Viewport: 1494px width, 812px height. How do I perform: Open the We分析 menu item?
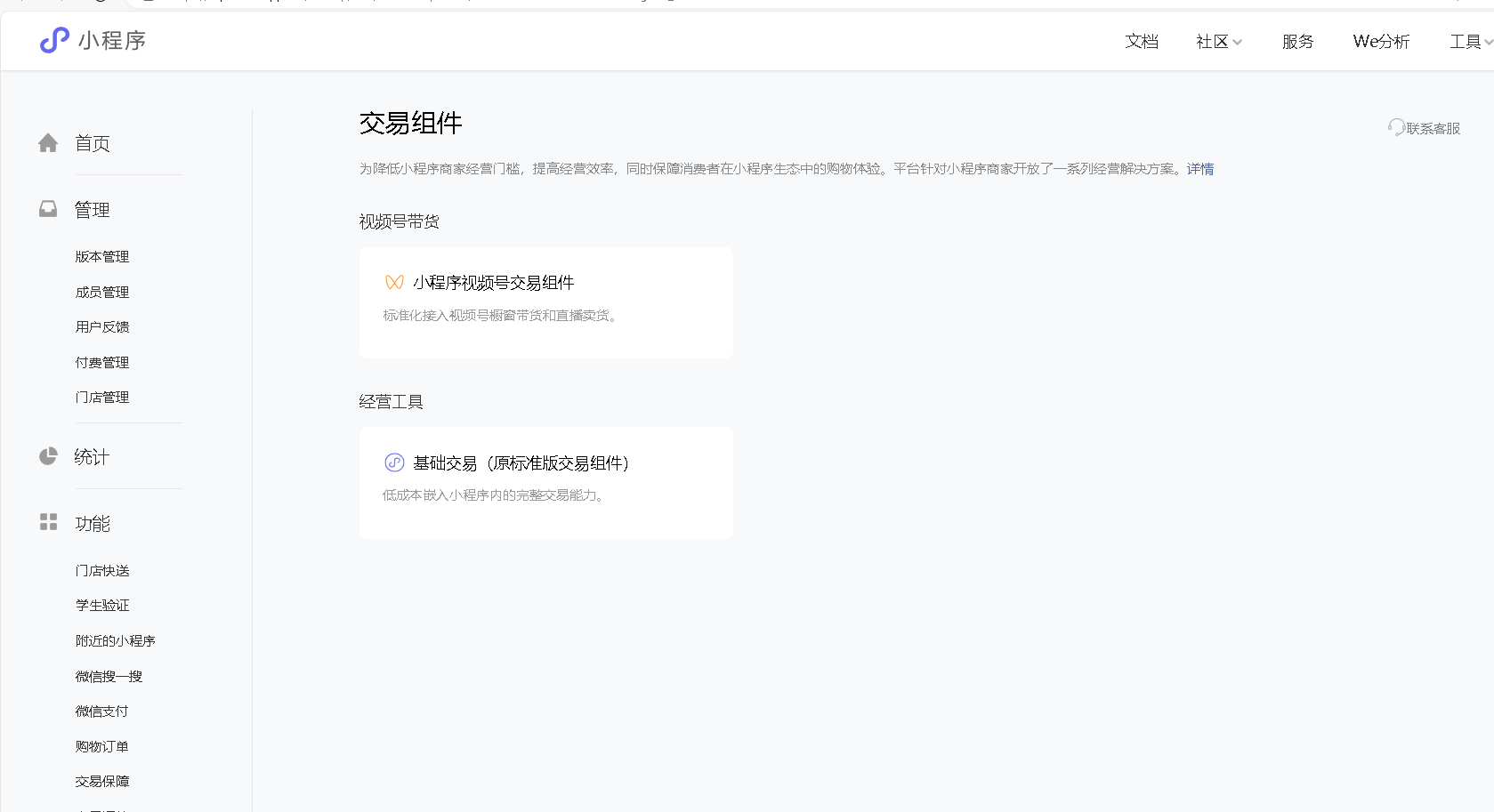pyautogui.click(x=1381, y=42)
